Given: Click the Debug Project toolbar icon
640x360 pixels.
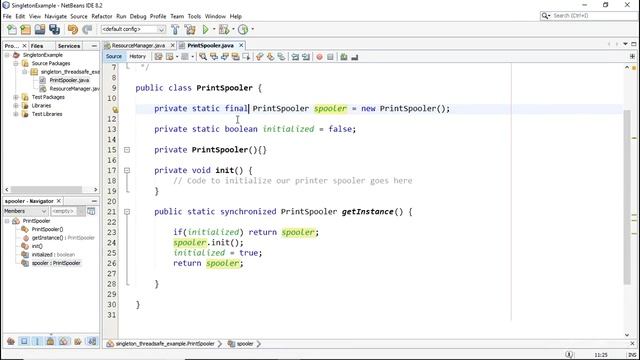Looking at the screenshot, I should pyautogui.click(x=224, y=29).
